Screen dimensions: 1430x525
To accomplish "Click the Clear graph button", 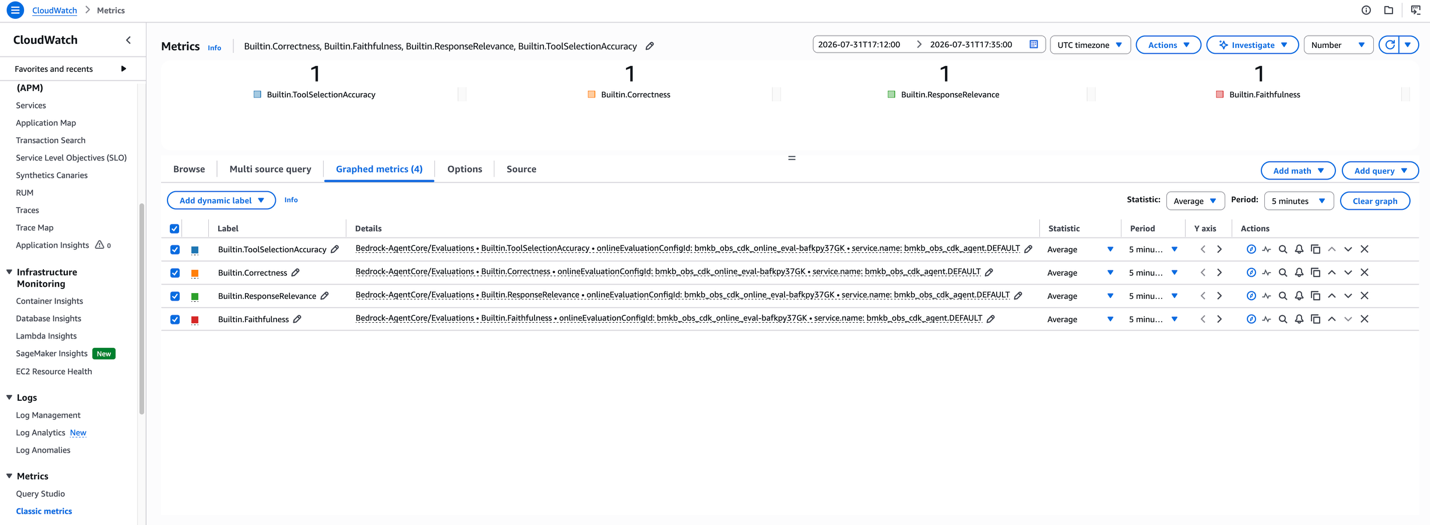I will (1375, 201).
